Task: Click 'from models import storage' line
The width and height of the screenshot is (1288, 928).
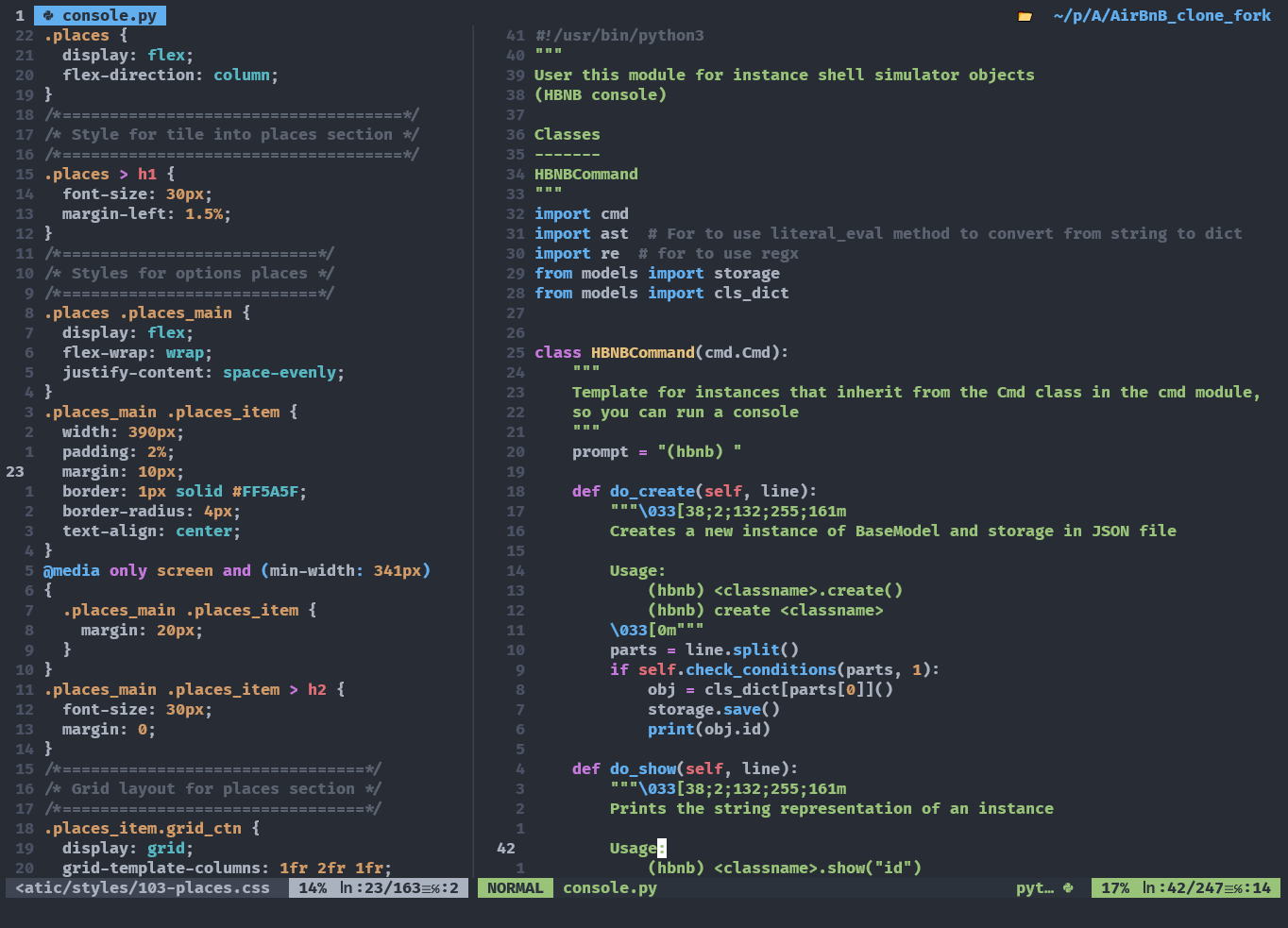Action: point(657,274)
